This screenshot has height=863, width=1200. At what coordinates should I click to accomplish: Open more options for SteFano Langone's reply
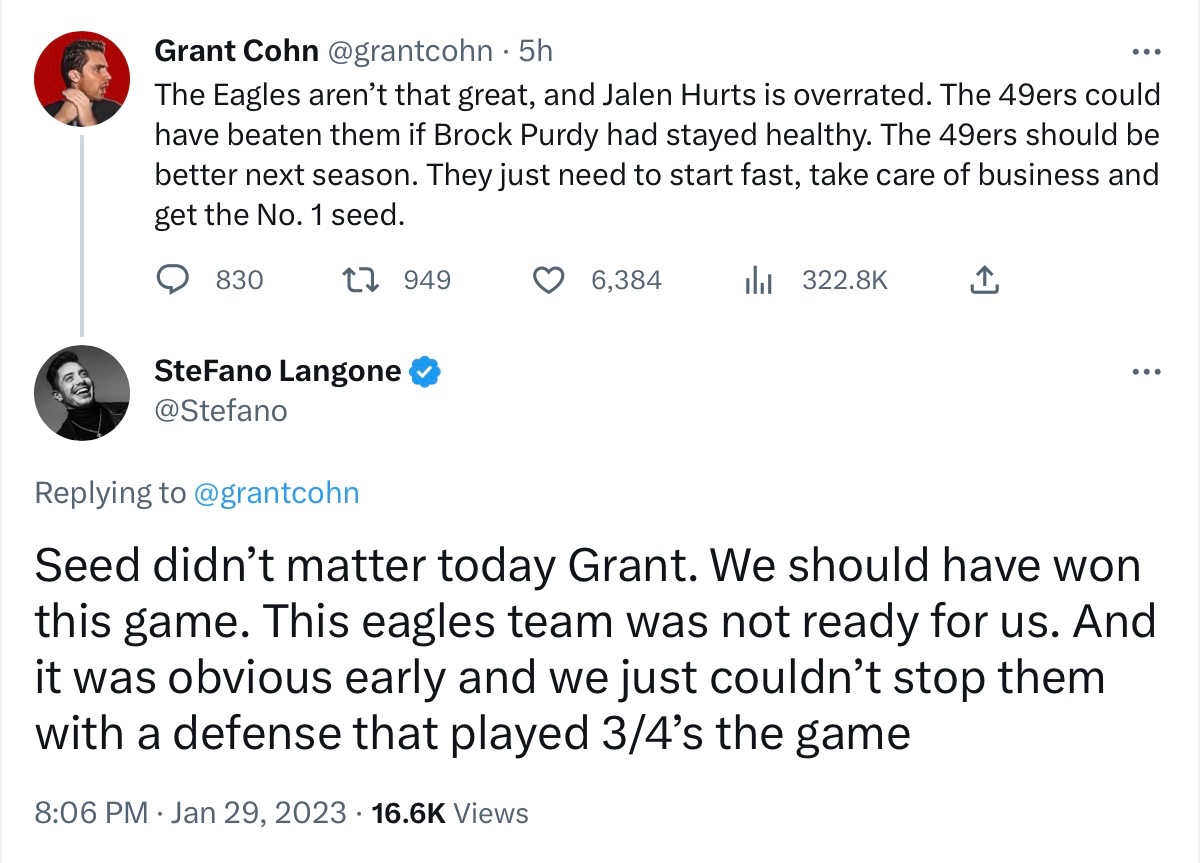coord(1145,373)
